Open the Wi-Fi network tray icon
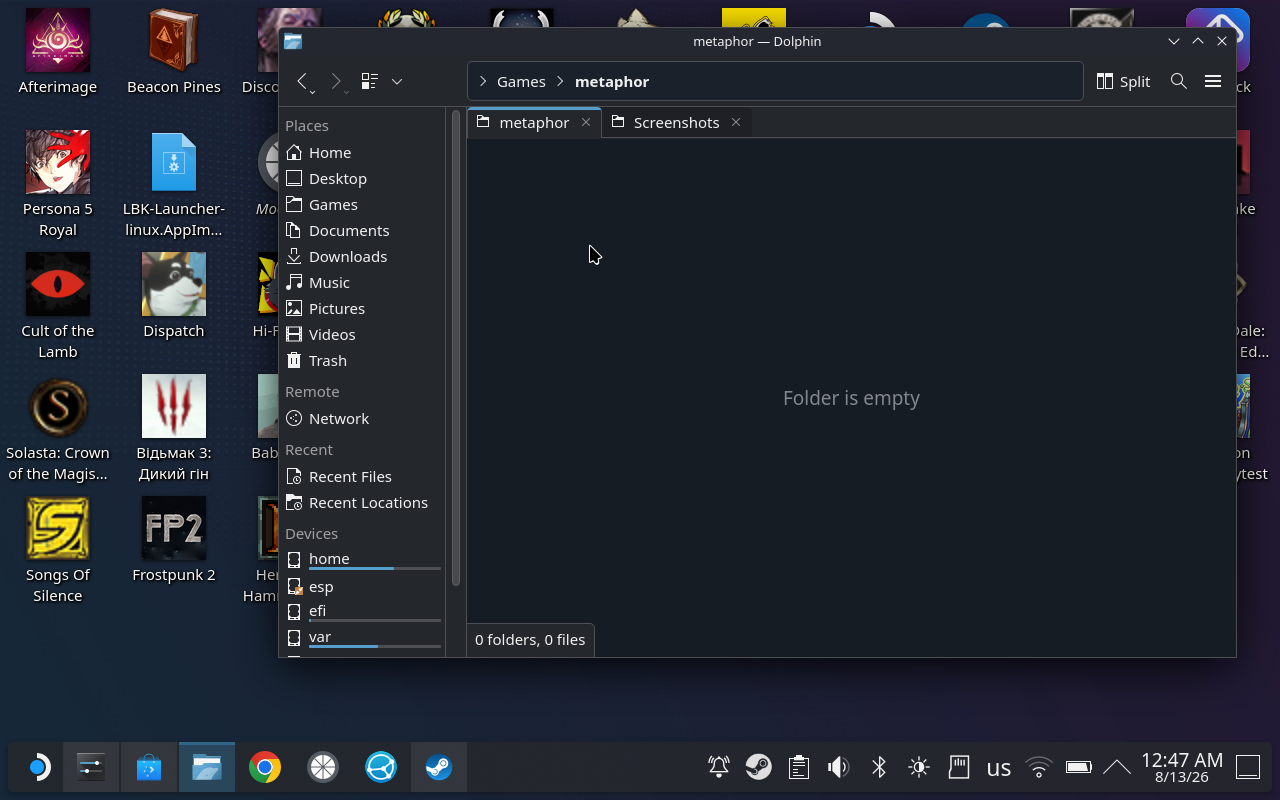The height and width of the screenshot is (800, 1280). 1039,768
